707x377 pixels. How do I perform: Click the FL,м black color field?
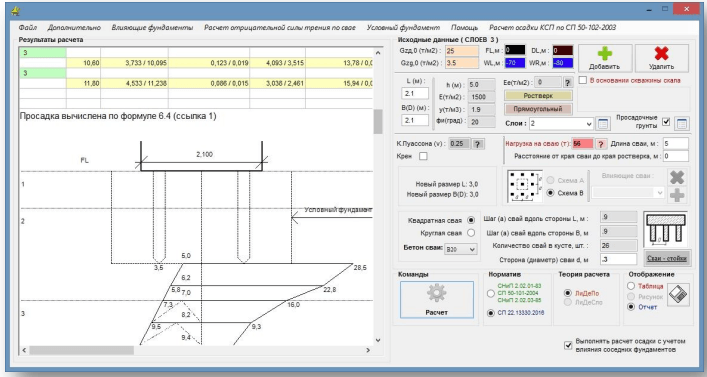(x=515, y=51)
